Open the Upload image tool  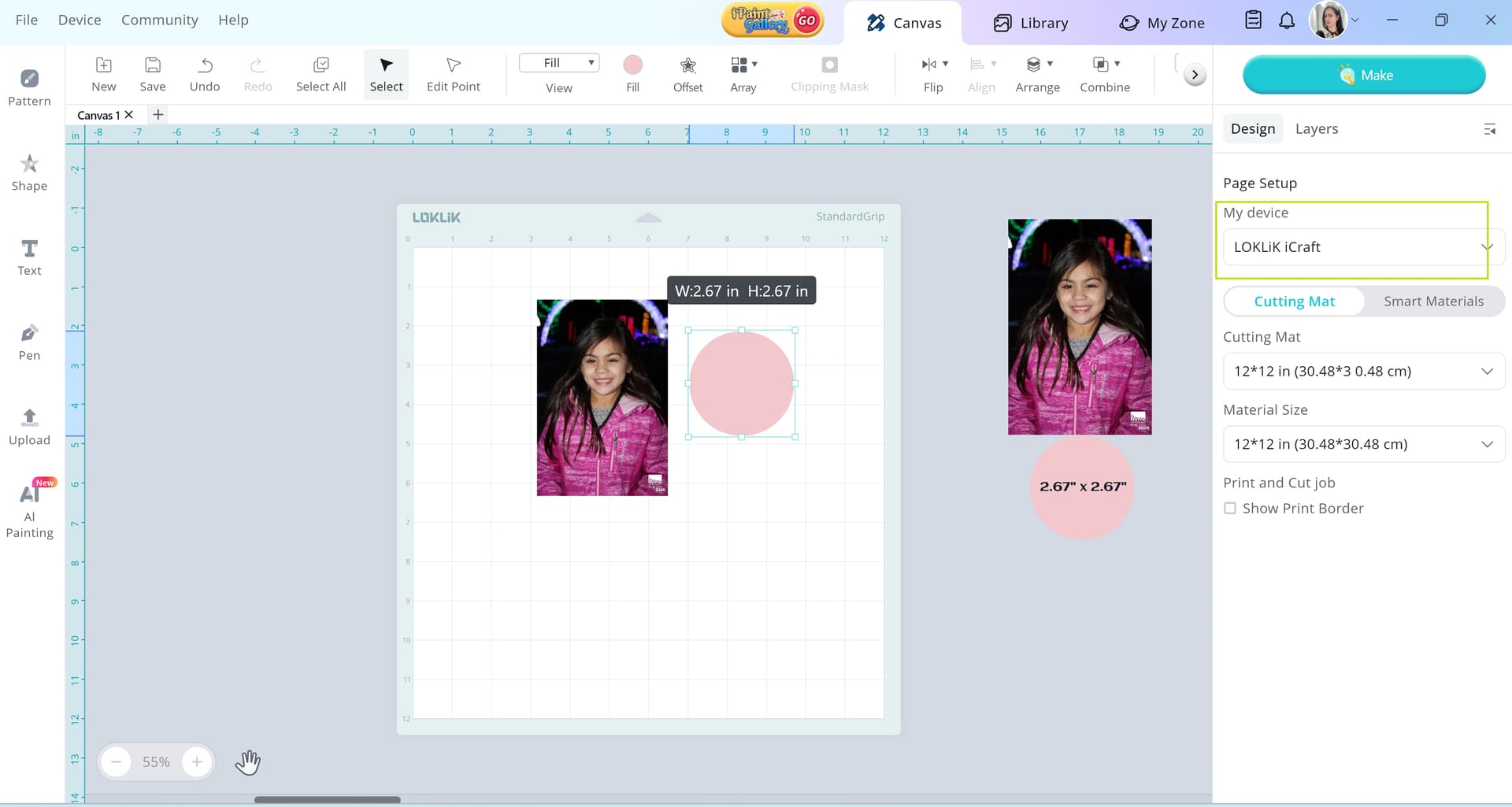pos(29,427)
